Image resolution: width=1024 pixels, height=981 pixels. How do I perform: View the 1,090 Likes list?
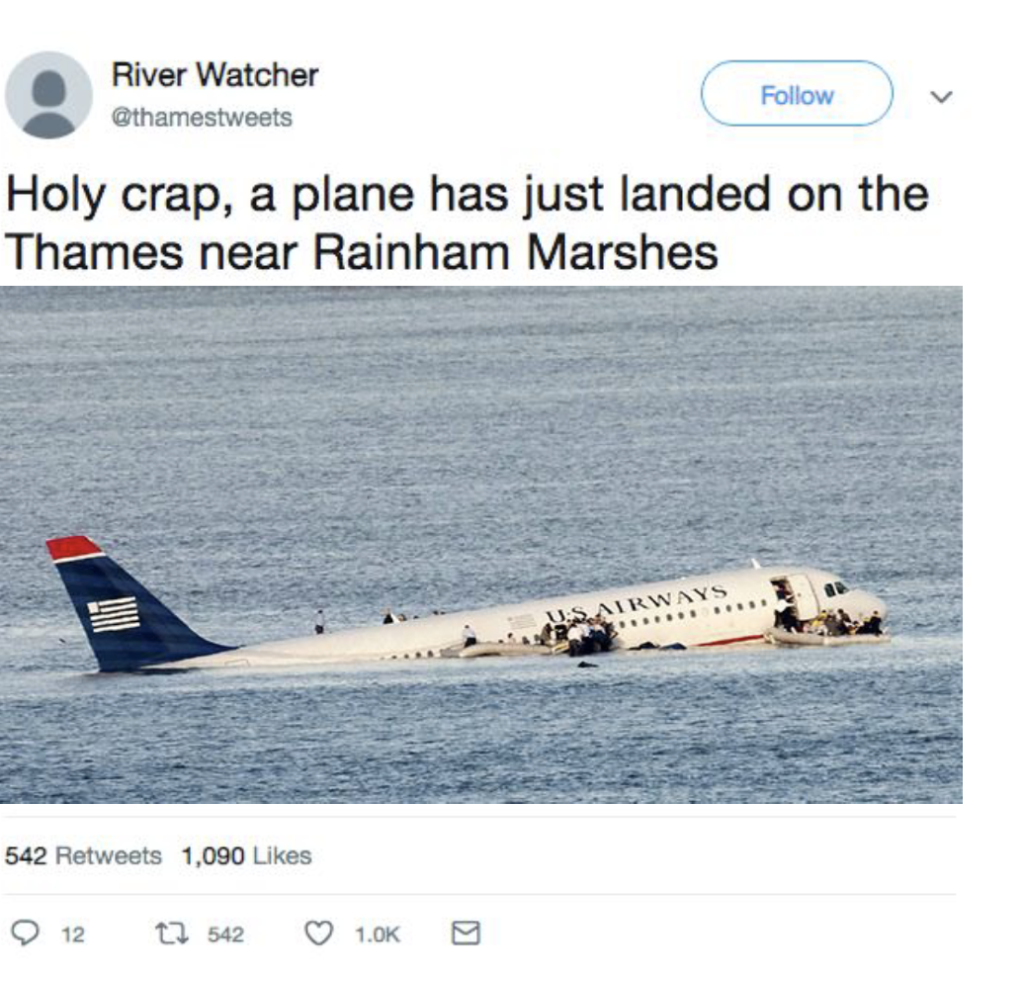pos(246,856)
